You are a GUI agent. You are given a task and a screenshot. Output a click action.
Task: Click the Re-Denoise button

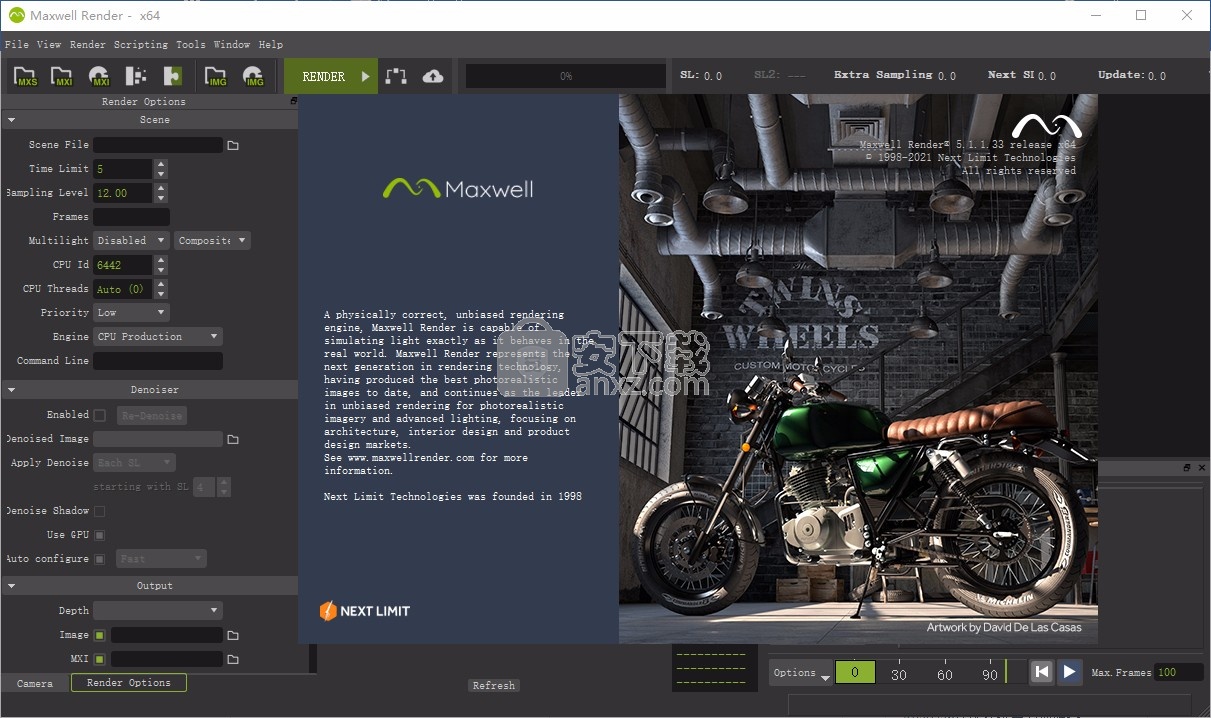click(152, 415)
